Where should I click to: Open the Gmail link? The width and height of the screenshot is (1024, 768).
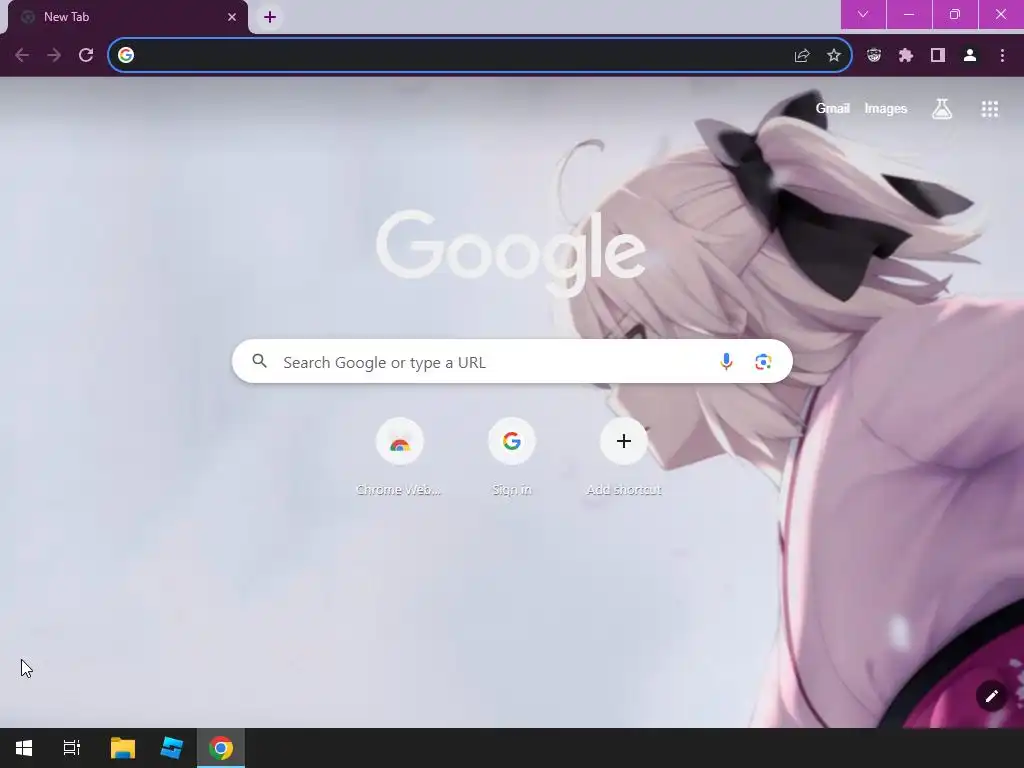(833, 108)
